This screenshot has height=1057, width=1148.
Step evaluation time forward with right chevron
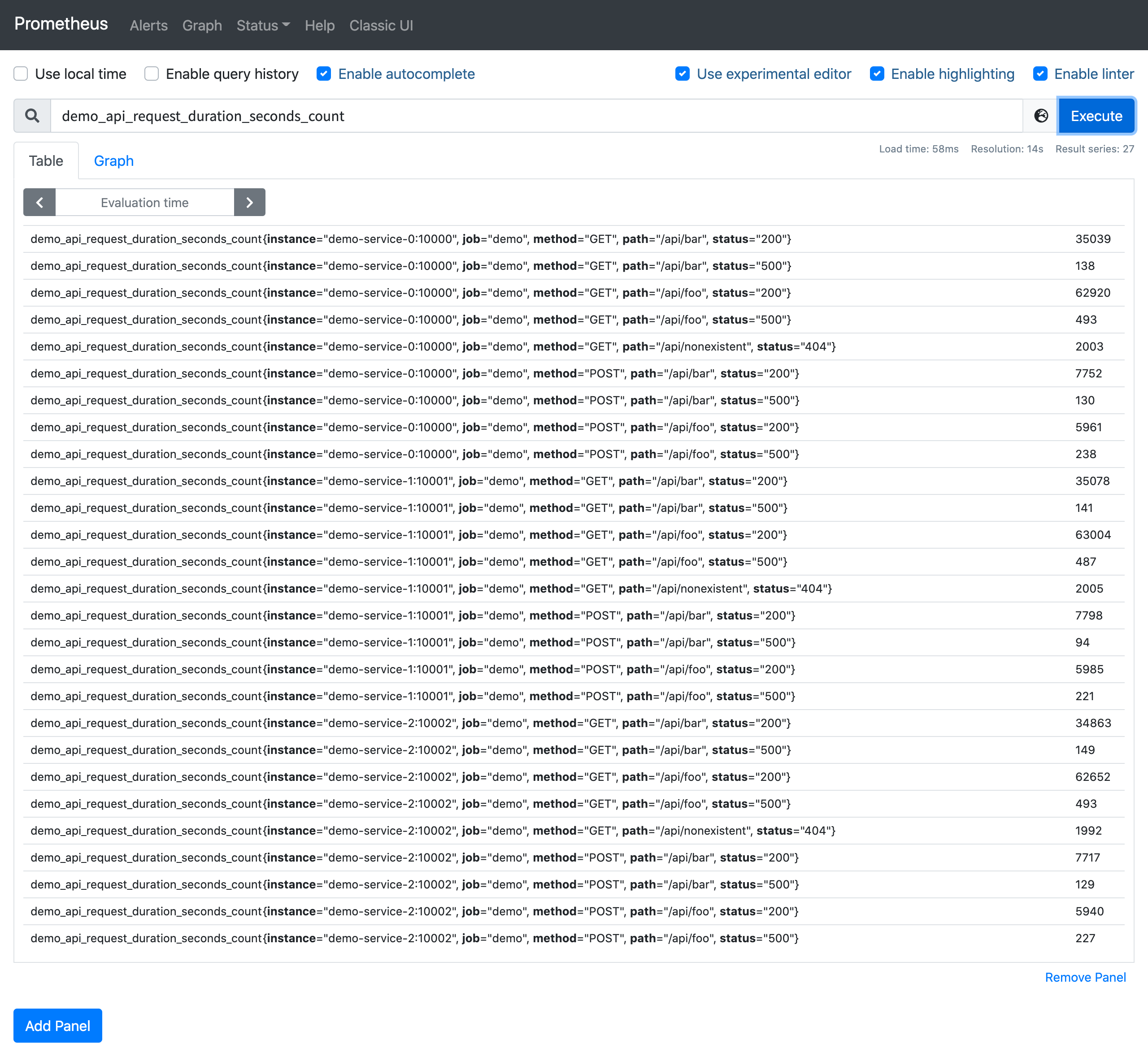point(249,203)
